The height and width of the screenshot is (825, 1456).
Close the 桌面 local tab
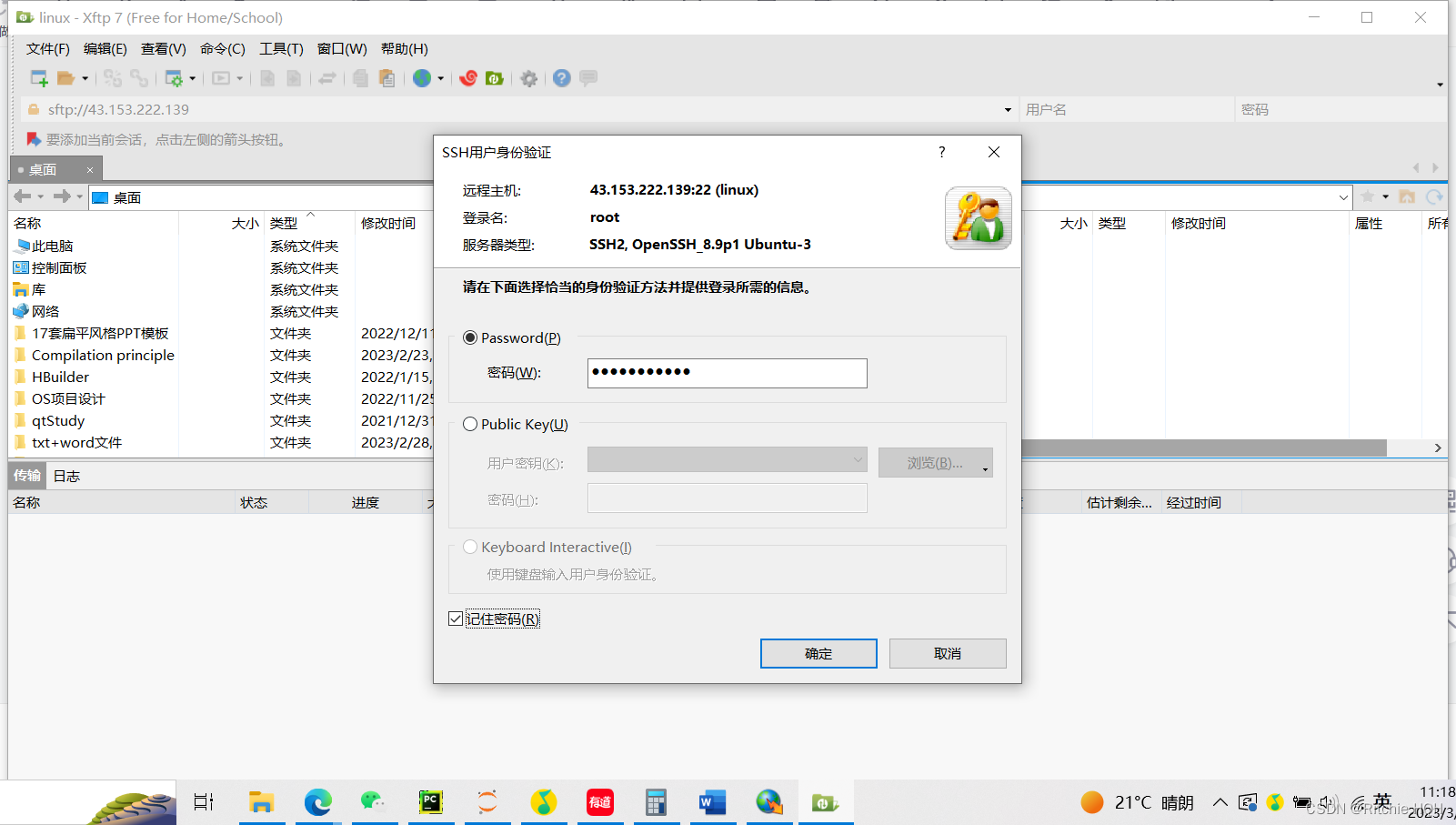tap(90, 170)
